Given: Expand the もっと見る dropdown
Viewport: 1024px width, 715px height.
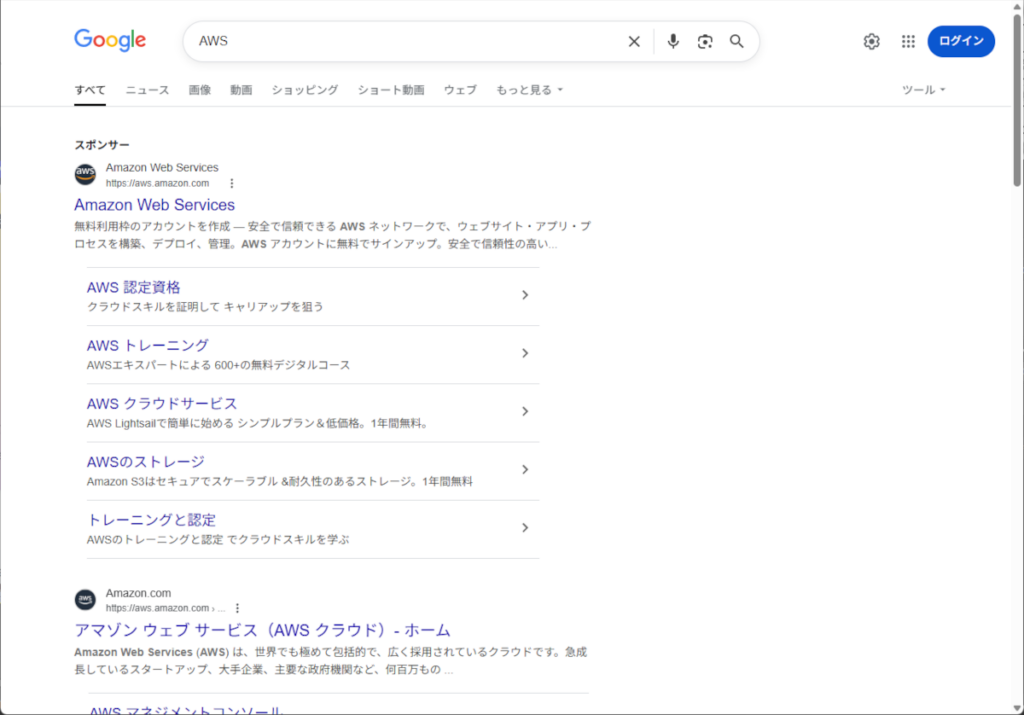Looking at the screenshot, I should (x=529, y=90).
